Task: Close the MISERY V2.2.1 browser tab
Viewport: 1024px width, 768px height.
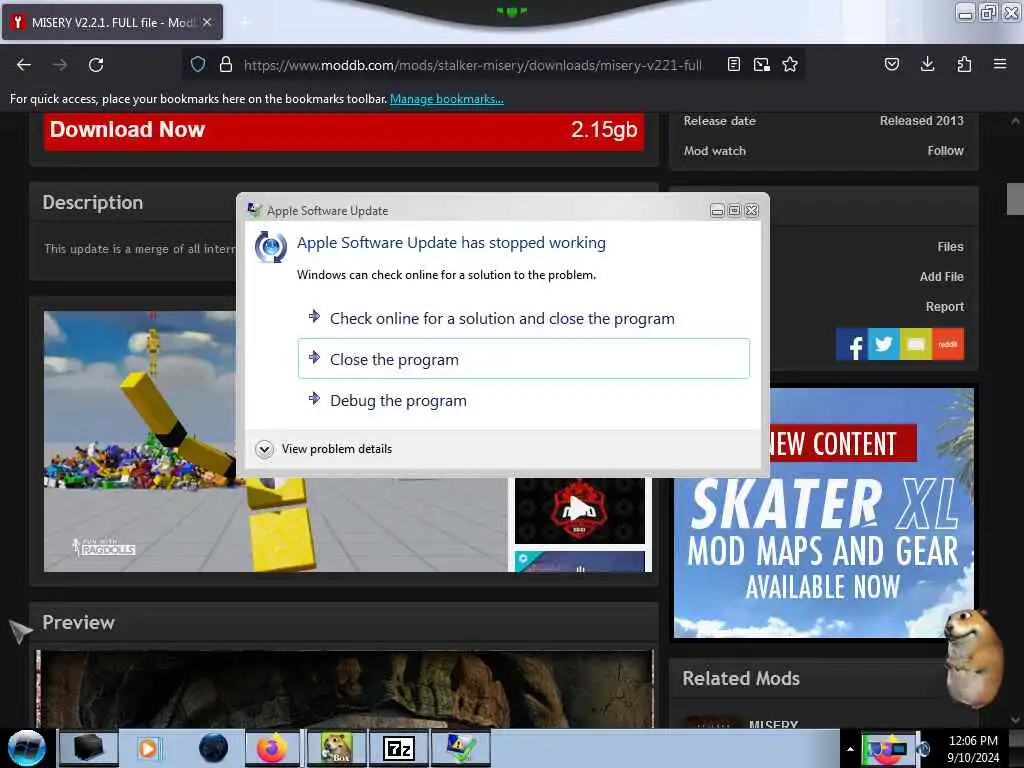Action: [x=207, y=22]
